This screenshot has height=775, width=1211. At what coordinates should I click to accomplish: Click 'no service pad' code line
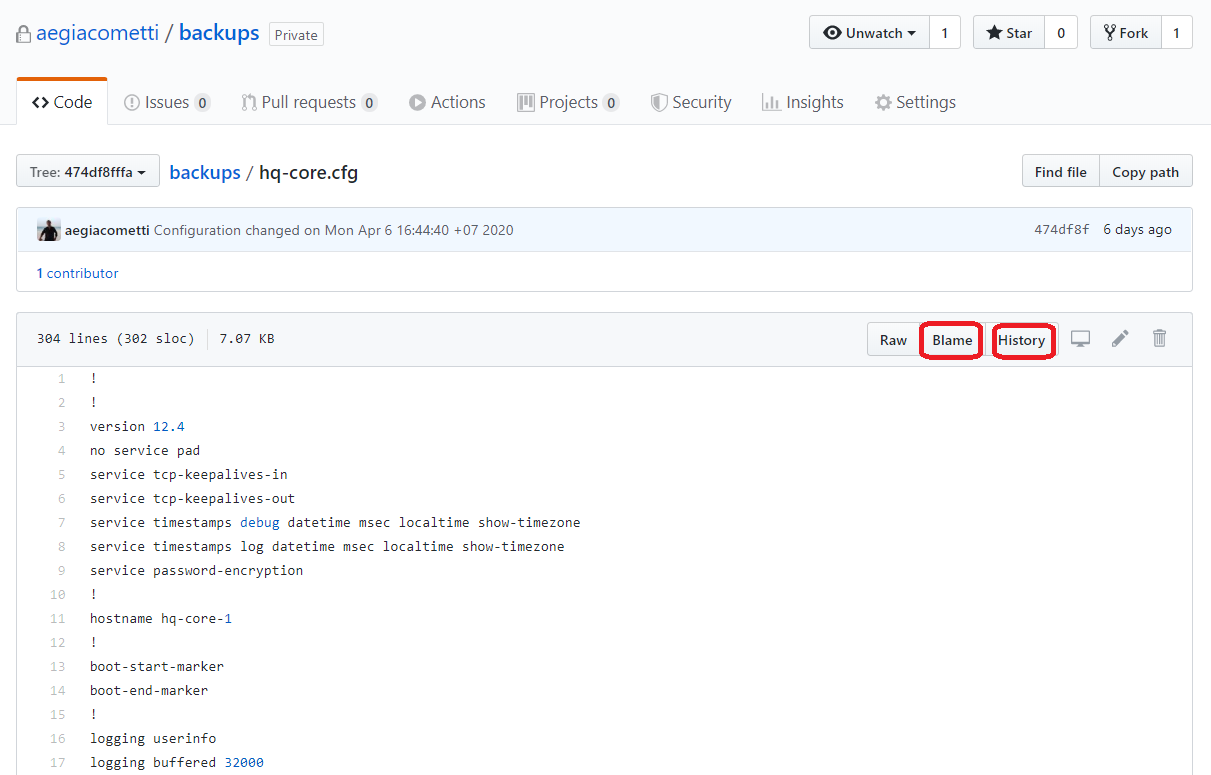point(145,451)
